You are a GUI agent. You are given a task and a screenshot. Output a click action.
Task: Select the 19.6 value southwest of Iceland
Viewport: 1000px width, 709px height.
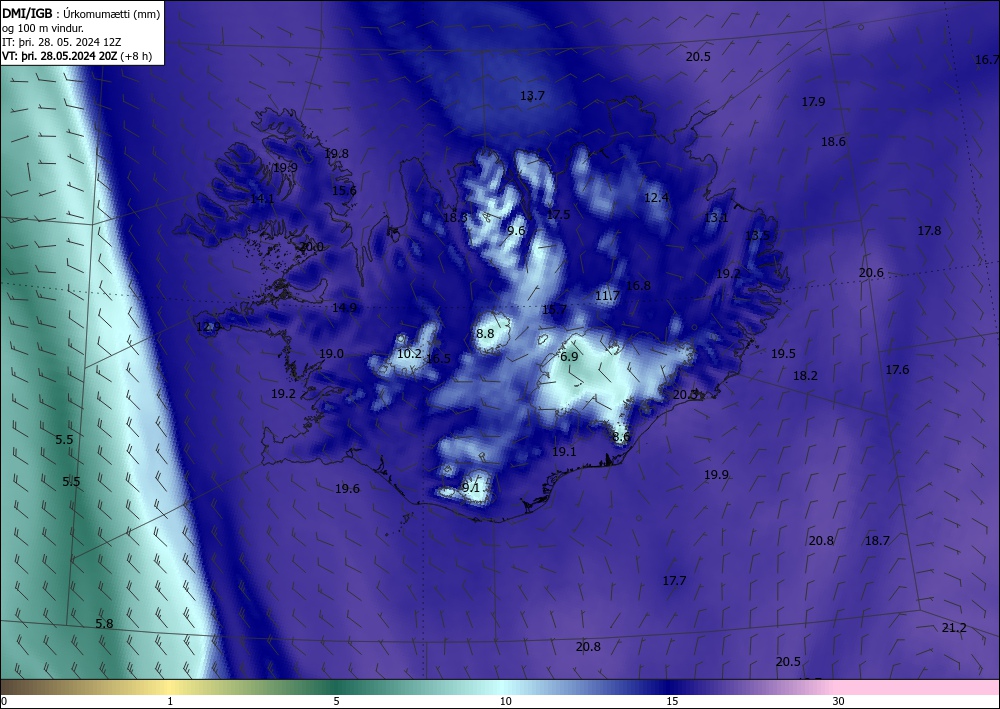click(348, 489)
